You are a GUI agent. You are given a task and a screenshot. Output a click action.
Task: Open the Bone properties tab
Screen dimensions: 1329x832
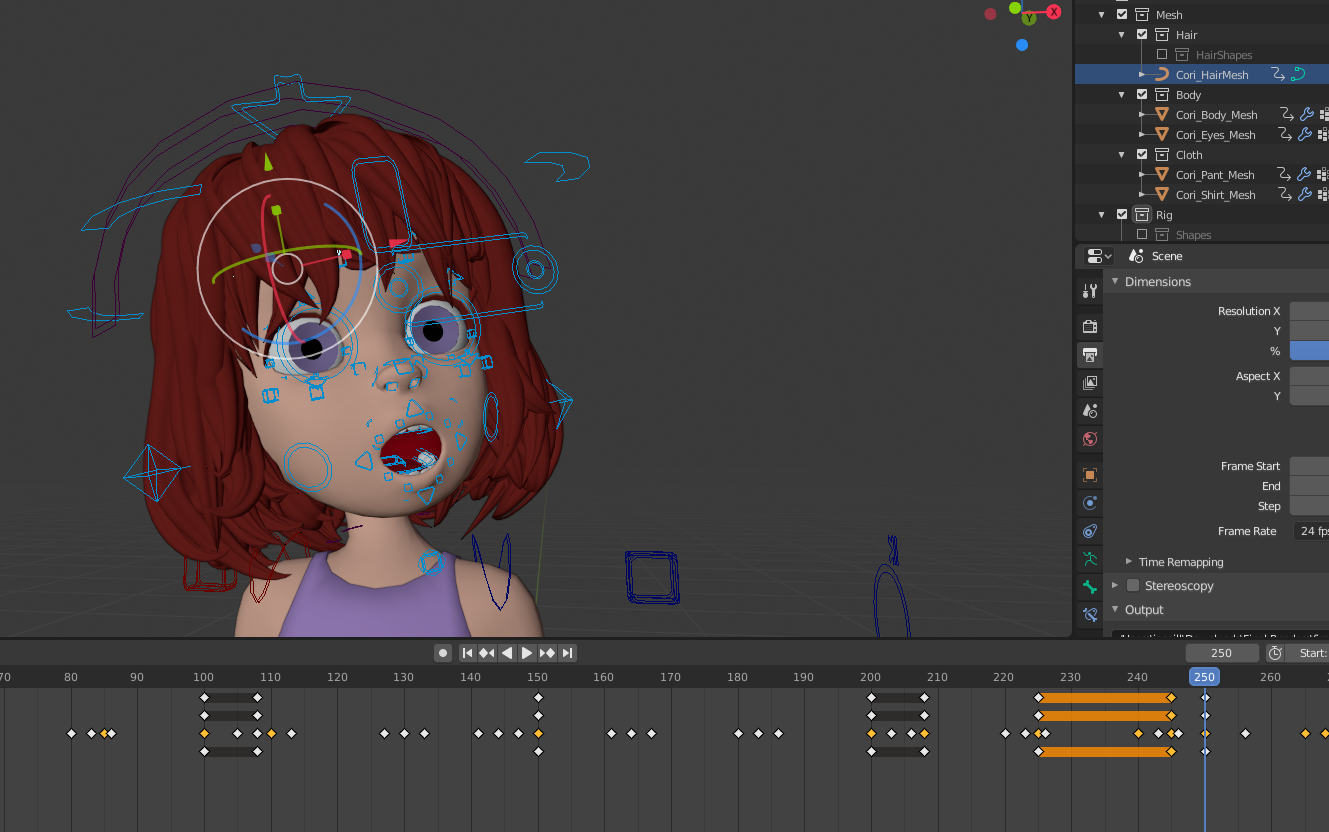pyautogui.click(x=1090, y=586)
